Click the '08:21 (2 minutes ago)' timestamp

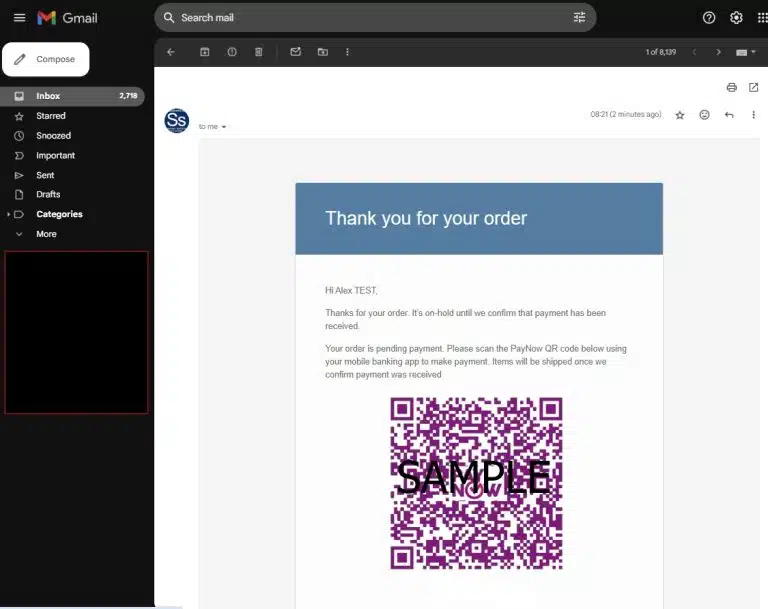tap(625, 114)
